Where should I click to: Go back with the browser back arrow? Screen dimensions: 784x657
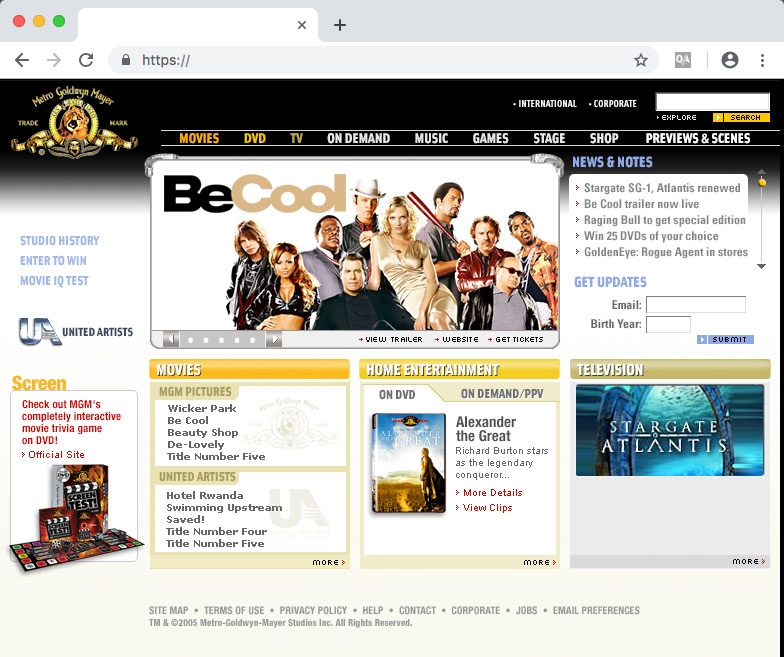click(x=22, y=60)
